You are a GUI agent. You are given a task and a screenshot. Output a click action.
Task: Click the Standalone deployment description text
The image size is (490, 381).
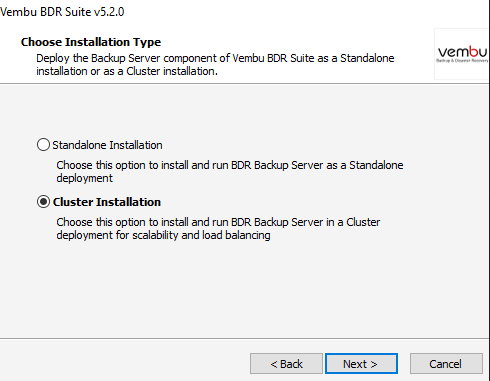(230, 172)
